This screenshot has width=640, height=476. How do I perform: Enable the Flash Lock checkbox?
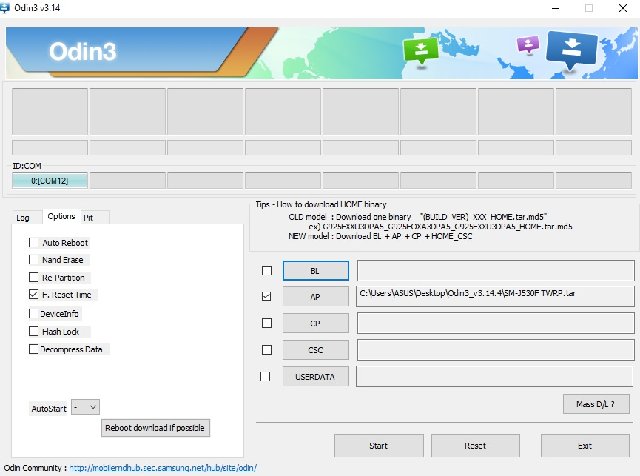33,331
